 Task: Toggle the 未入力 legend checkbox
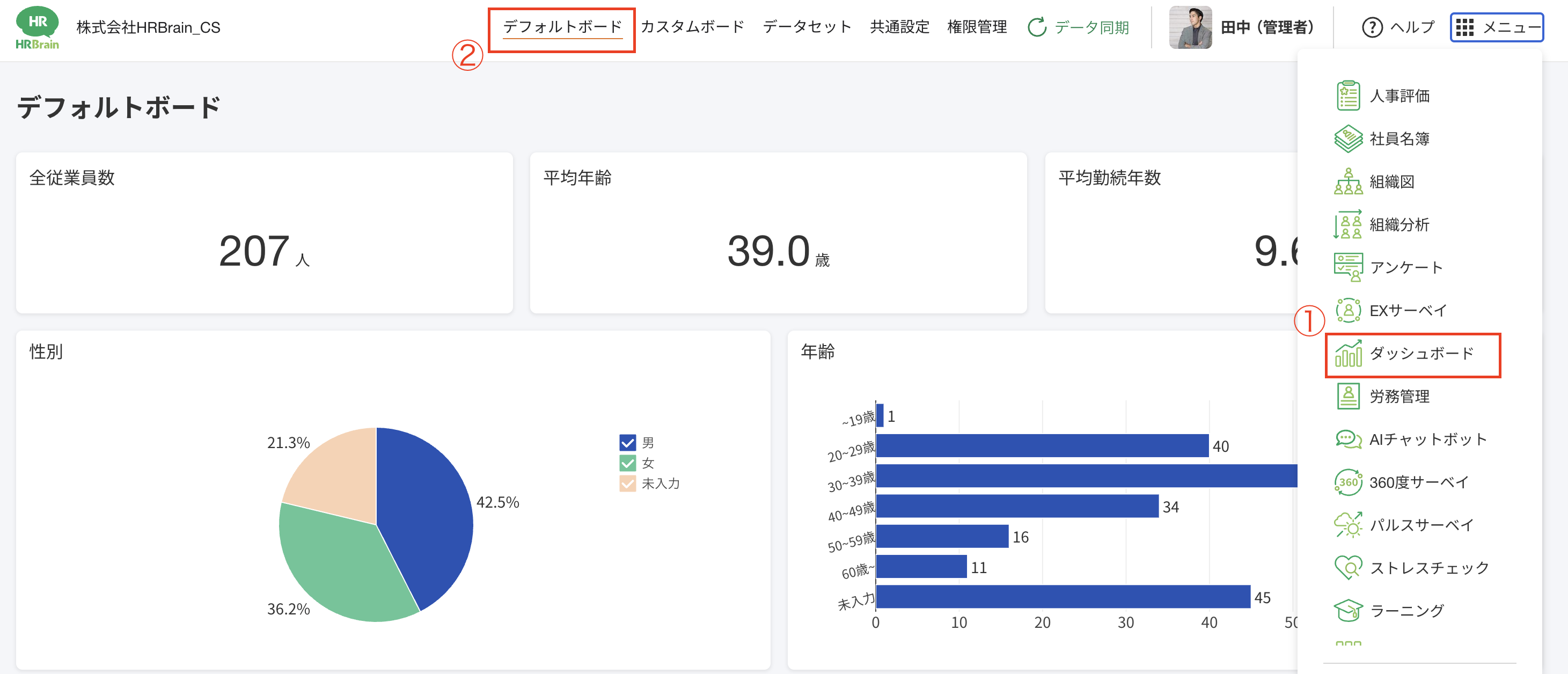tap(626, 484)
